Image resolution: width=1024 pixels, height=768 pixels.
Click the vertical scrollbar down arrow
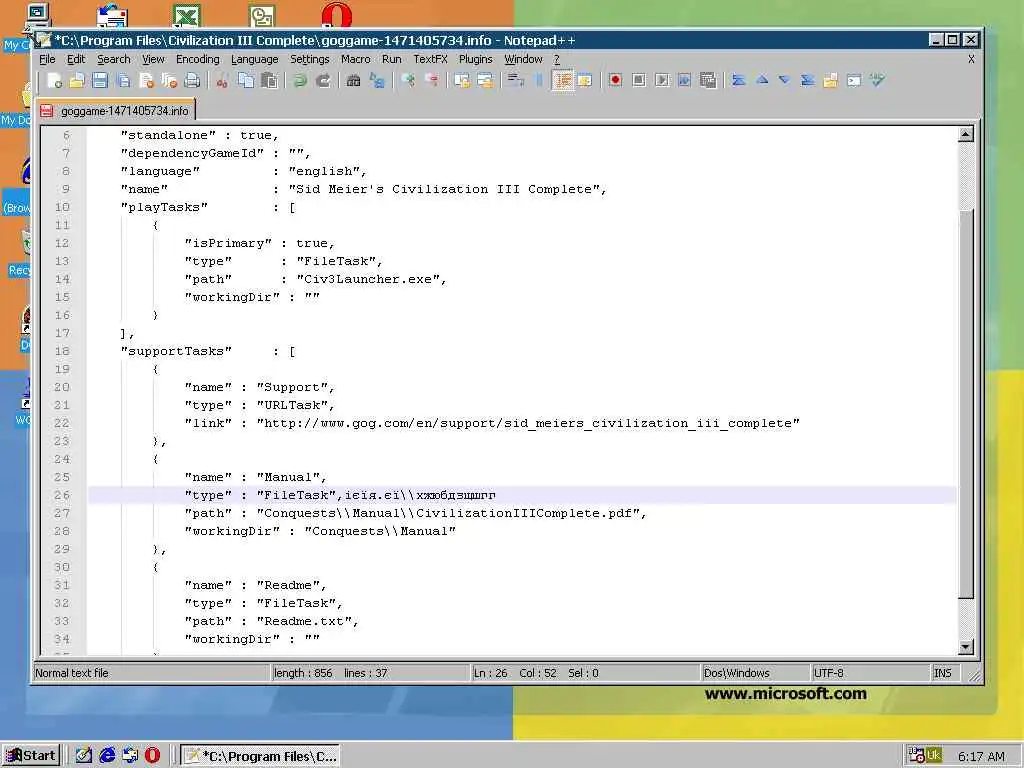click(966, 647)
